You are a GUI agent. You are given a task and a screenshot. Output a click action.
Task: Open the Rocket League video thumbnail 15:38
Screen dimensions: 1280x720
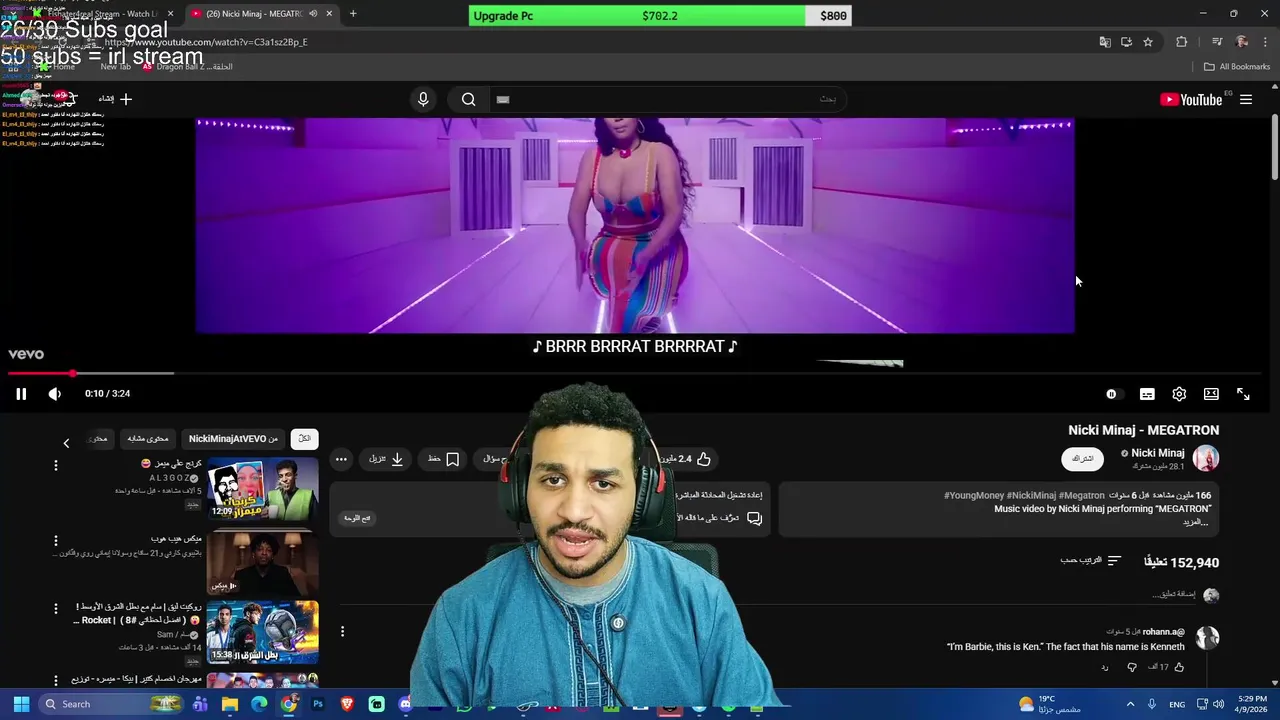tap(263, 633)
